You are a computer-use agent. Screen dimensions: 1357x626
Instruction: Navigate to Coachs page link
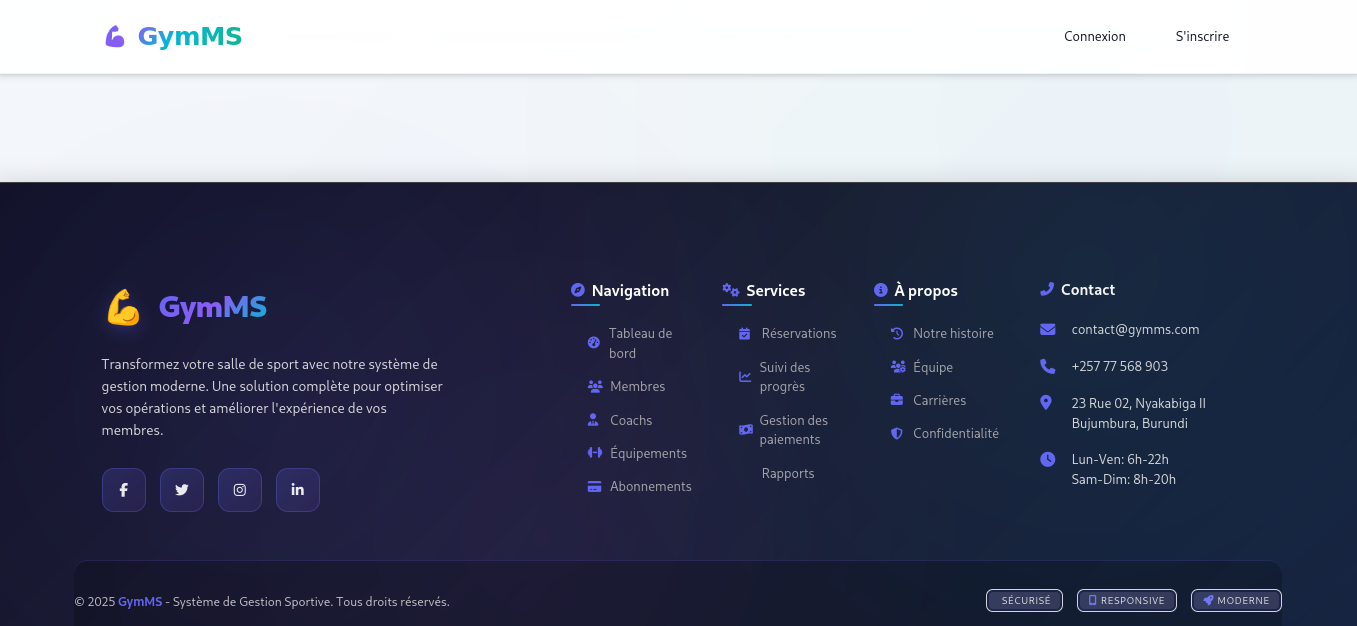[631, 420]
